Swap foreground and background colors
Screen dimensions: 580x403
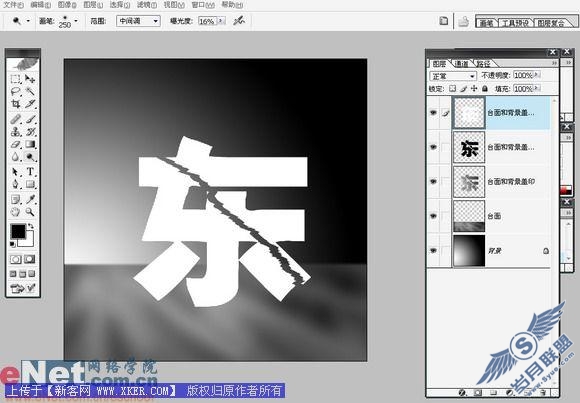pos(31,225)
